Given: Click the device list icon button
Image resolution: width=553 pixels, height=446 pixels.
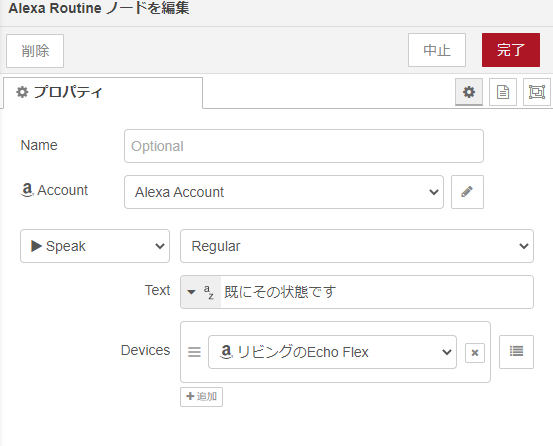Looking at the screenshot, I should point(516,352).
